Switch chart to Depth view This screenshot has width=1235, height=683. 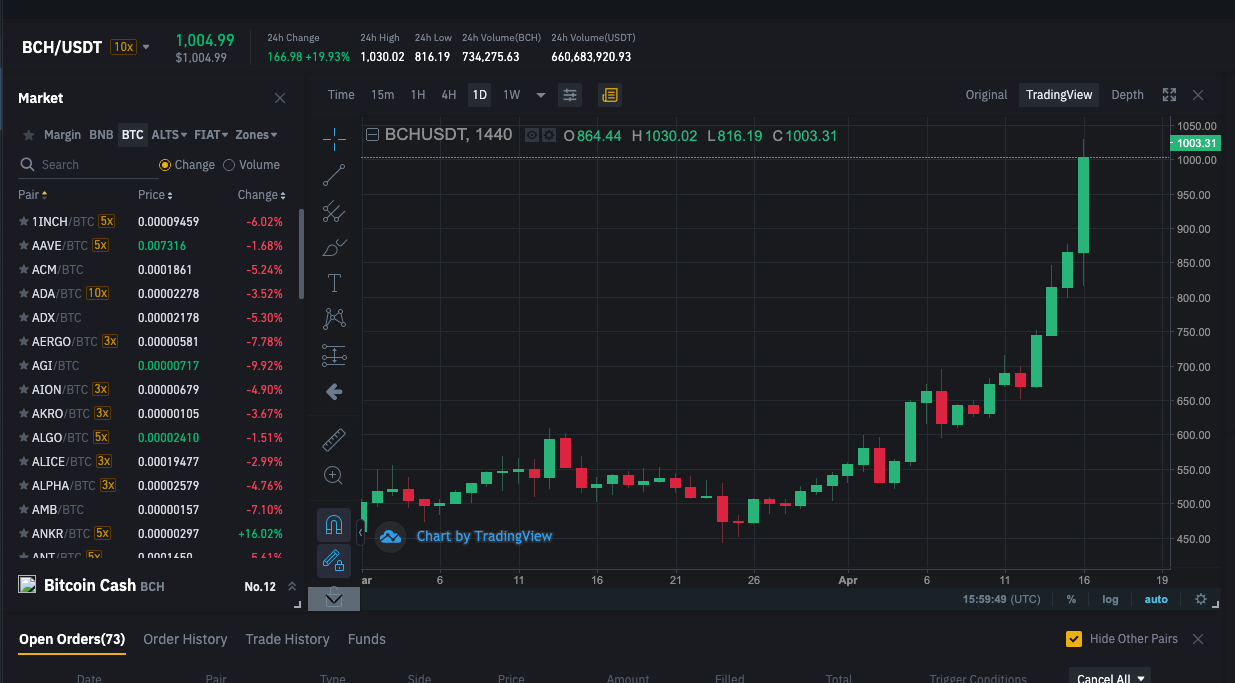[x=1127, y=95]
